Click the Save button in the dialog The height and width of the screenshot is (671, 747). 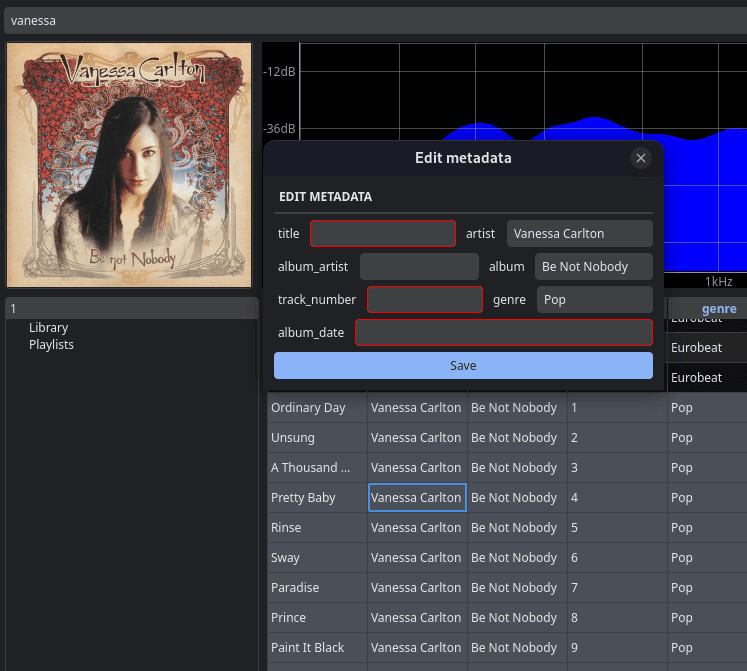tap(463, 366)
